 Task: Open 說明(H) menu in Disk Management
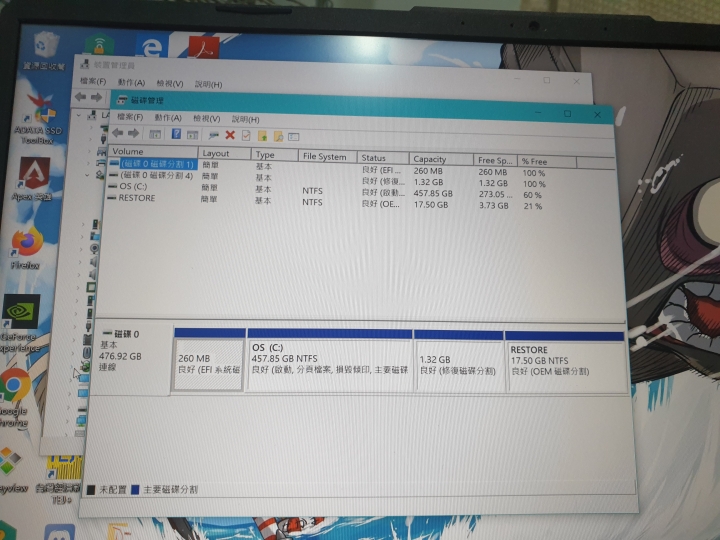pos(246,119)
